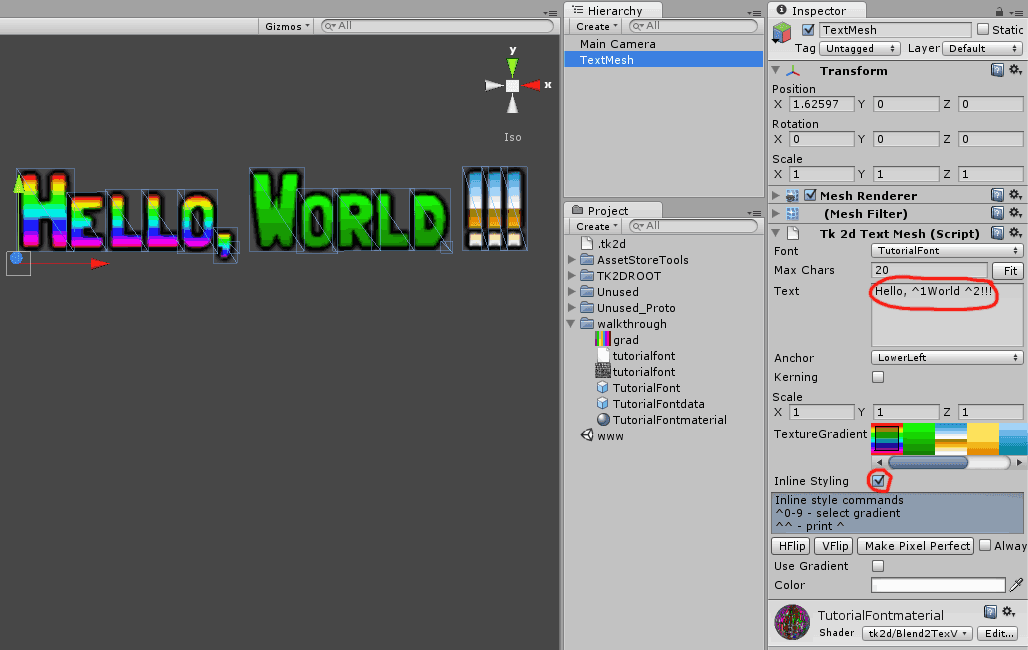Open the Tag dropdown
Image resolution: width=1028 pixels, height=650 pixels.
(x=860, y=49)
